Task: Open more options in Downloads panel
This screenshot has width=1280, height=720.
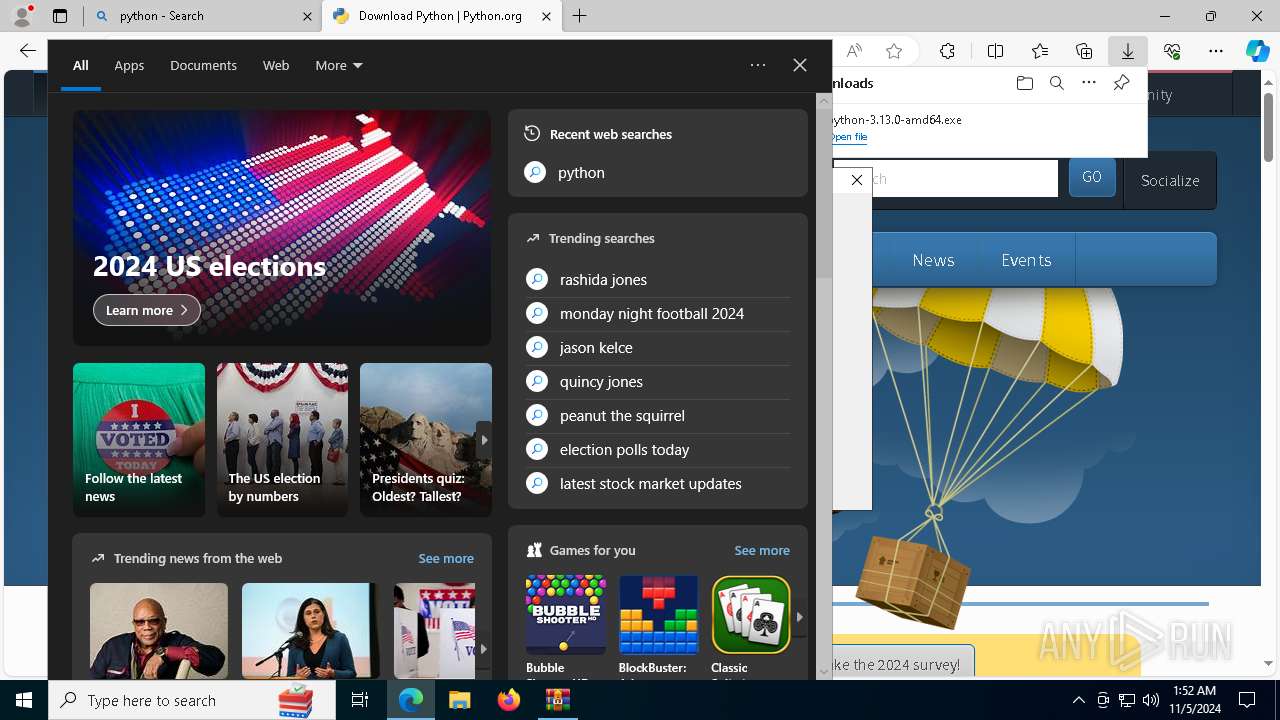Action: [1089, 83]
